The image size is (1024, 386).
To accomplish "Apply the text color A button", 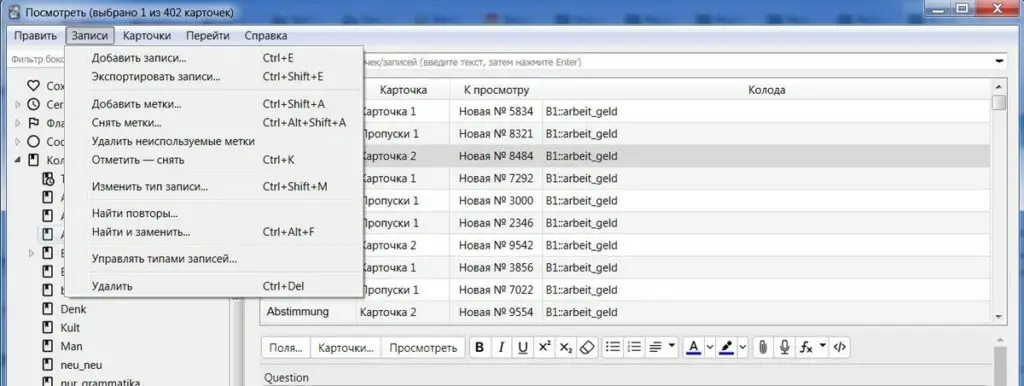I will coord(694,347).
